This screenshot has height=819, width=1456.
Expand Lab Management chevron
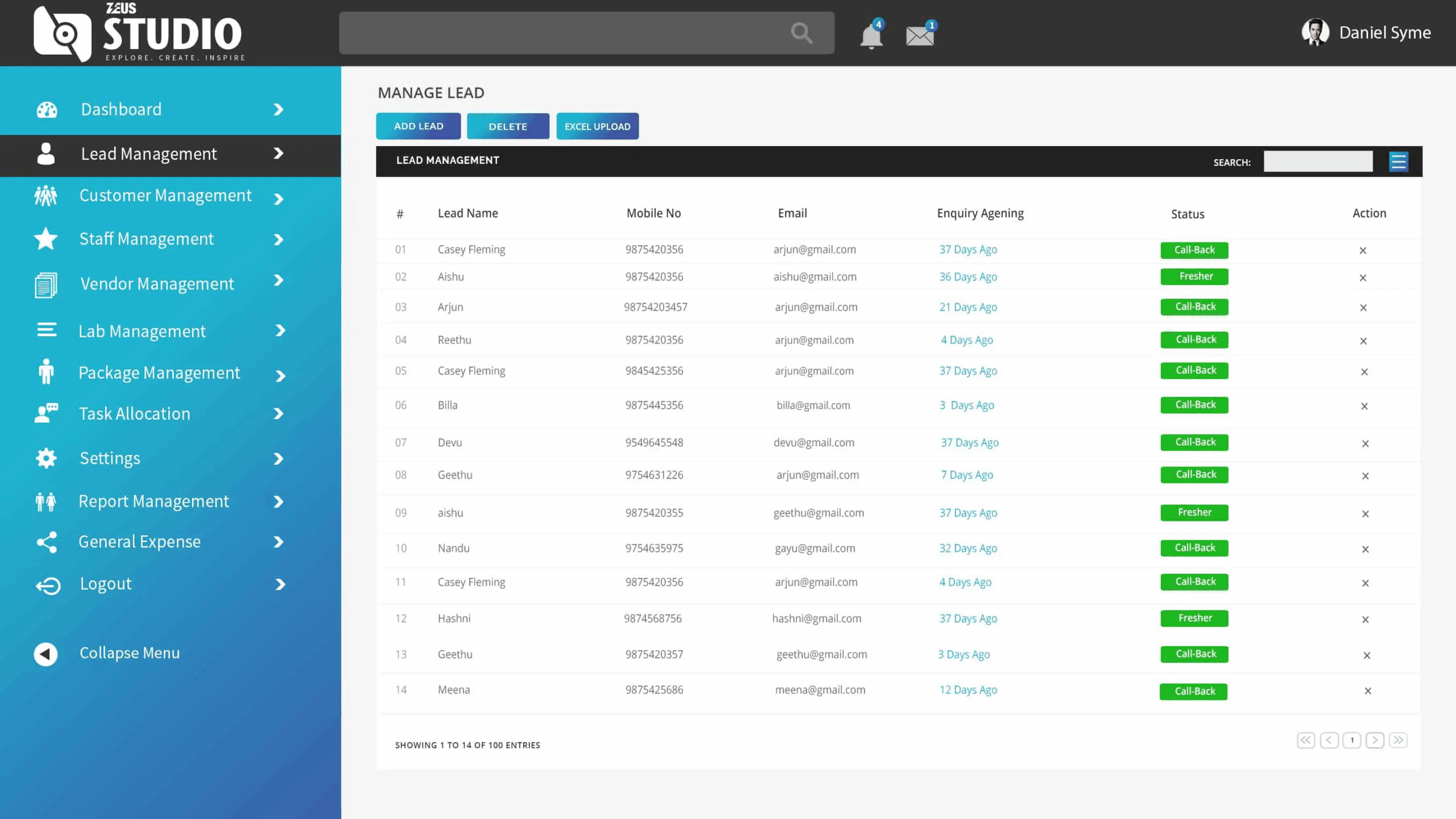(280, 330)
